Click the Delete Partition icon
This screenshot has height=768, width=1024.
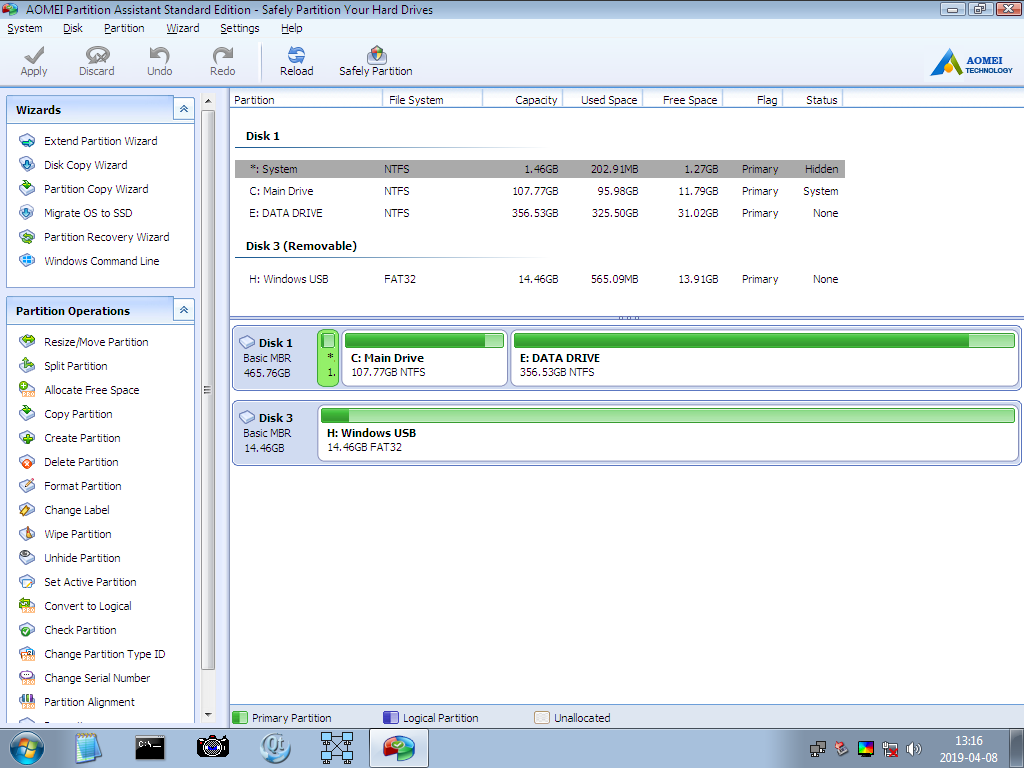[27, 462]
